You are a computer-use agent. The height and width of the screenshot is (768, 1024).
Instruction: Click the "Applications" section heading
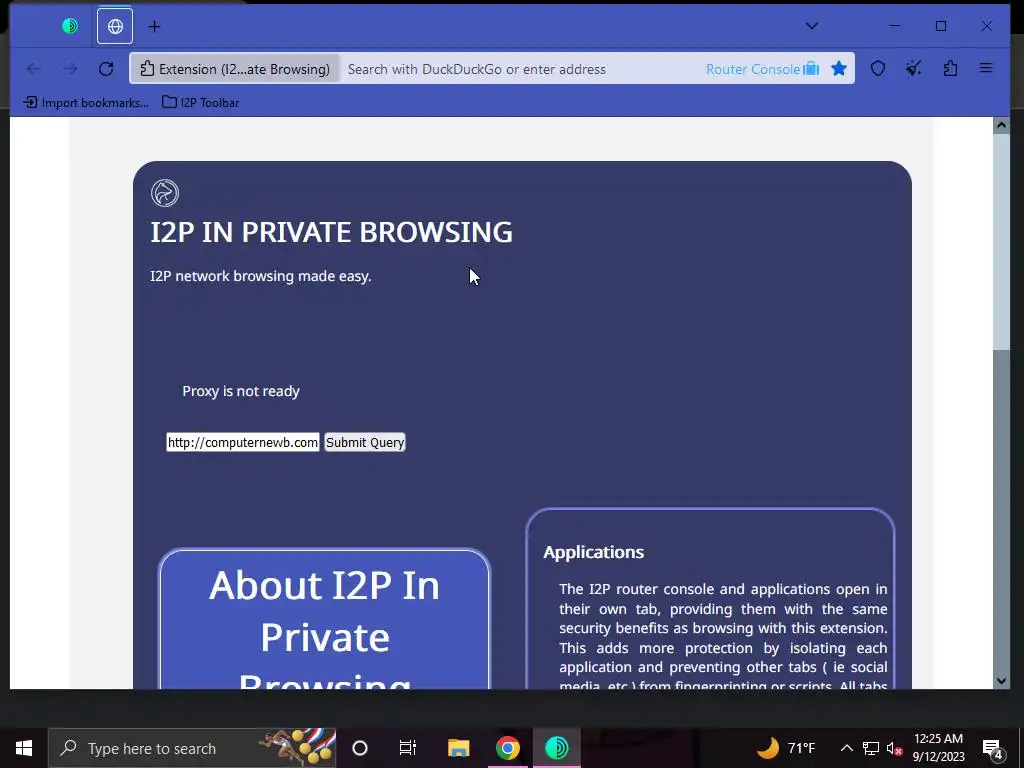tap(594, 552)
